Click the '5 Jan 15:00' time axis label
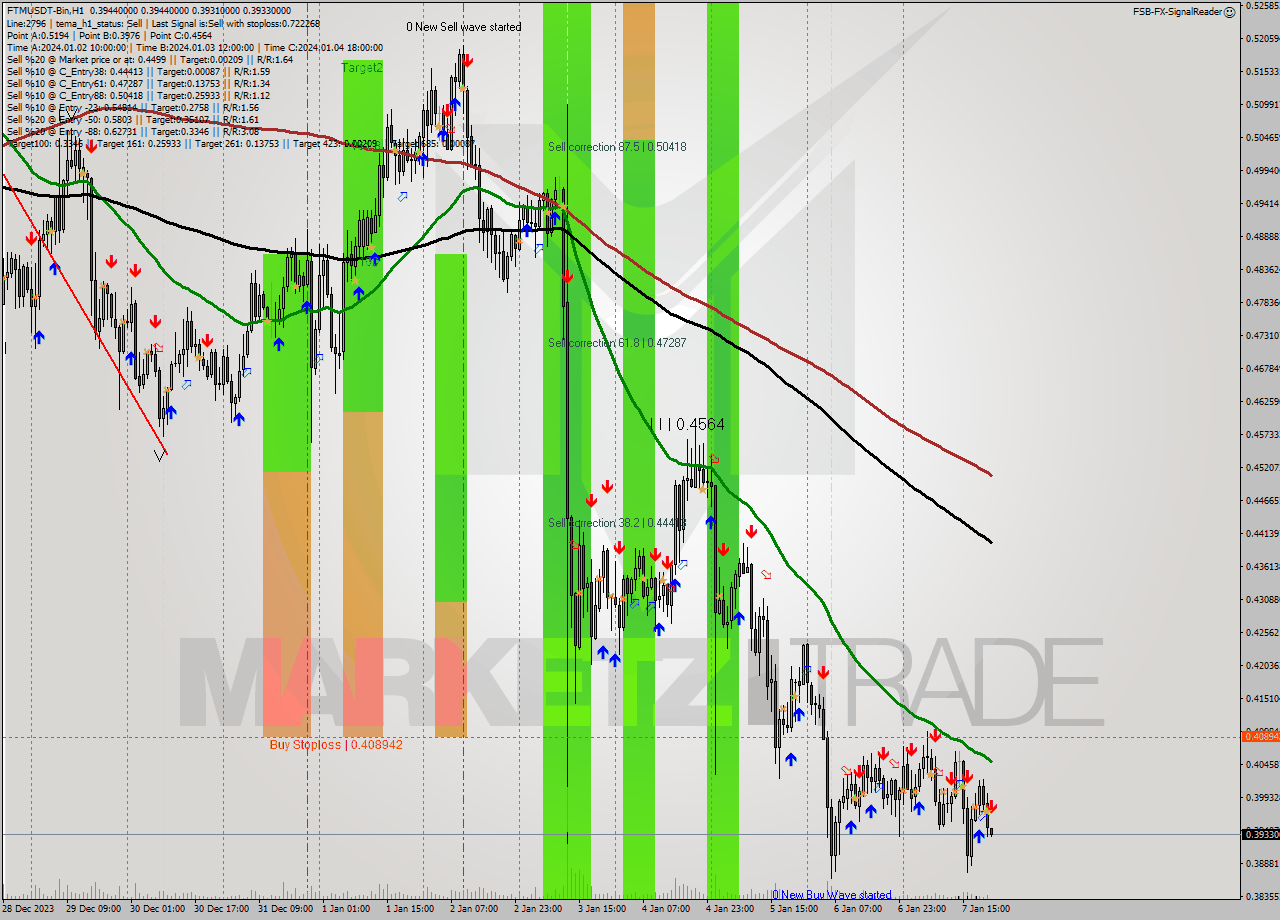The width and height of the screenshot is (1280, 920). pyautogui.click(x=794, y=909)
